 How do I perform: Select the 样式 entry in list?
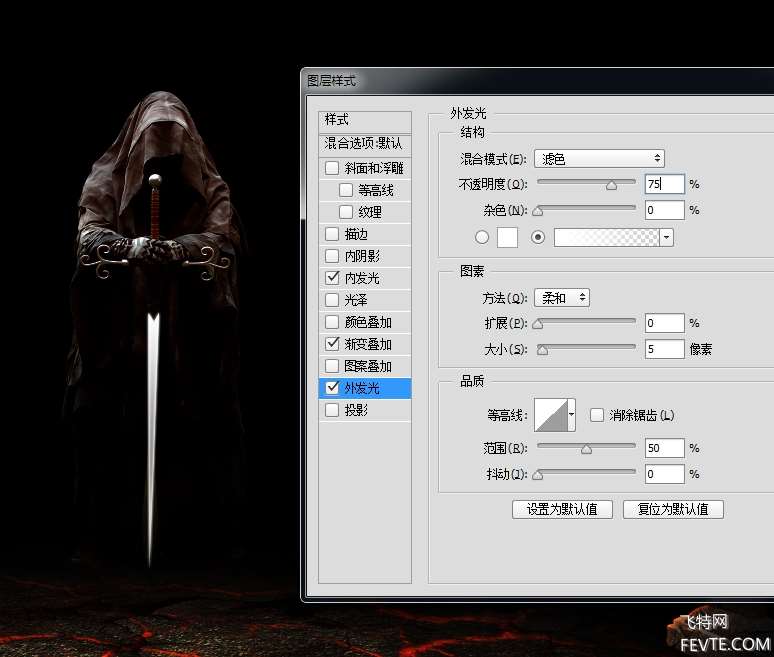click(x=365, y=120)
